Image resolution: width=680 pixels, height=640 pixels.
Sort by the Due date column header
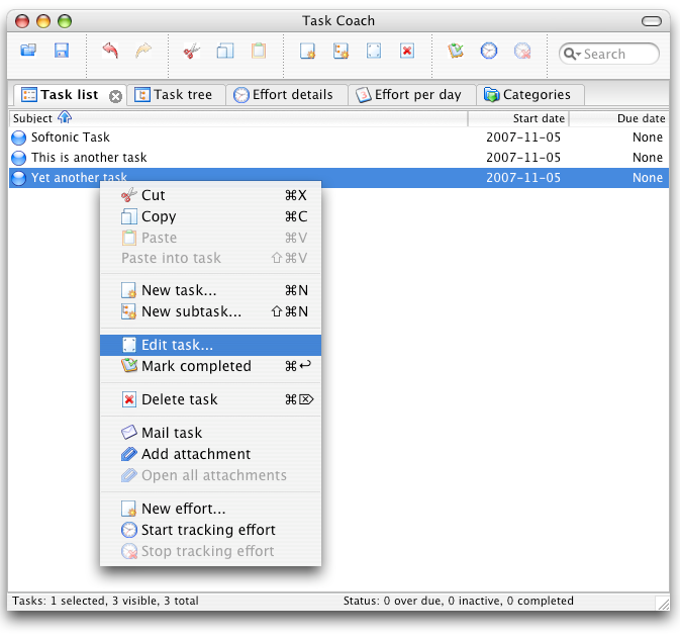click(619, 118)
